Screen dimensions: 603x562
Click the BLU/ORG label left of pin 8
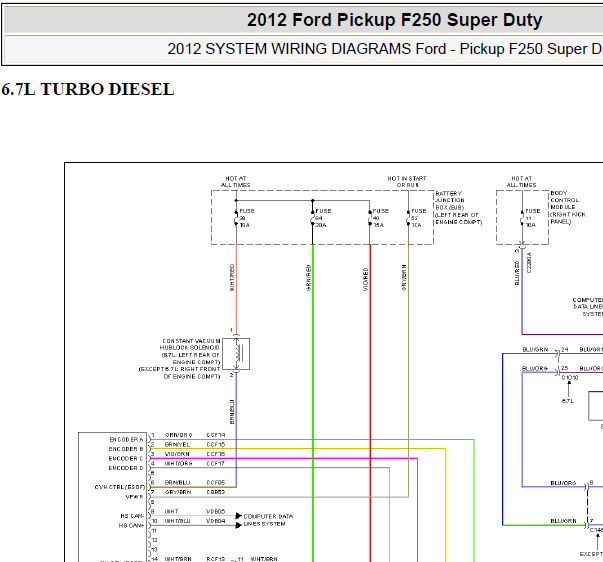tap(563, 482)
